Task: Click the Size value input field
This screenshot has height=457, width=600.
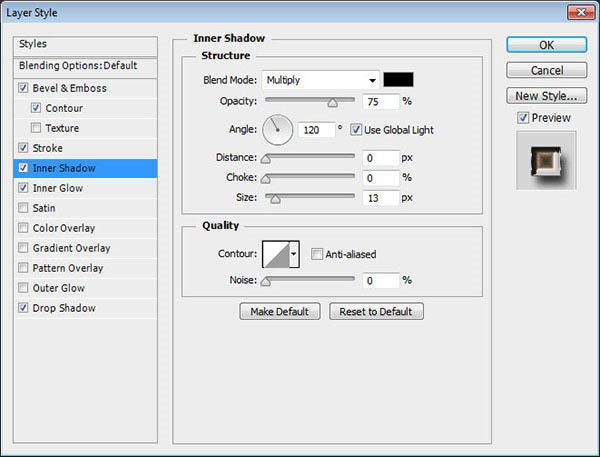Action: (x=381, y=198)
